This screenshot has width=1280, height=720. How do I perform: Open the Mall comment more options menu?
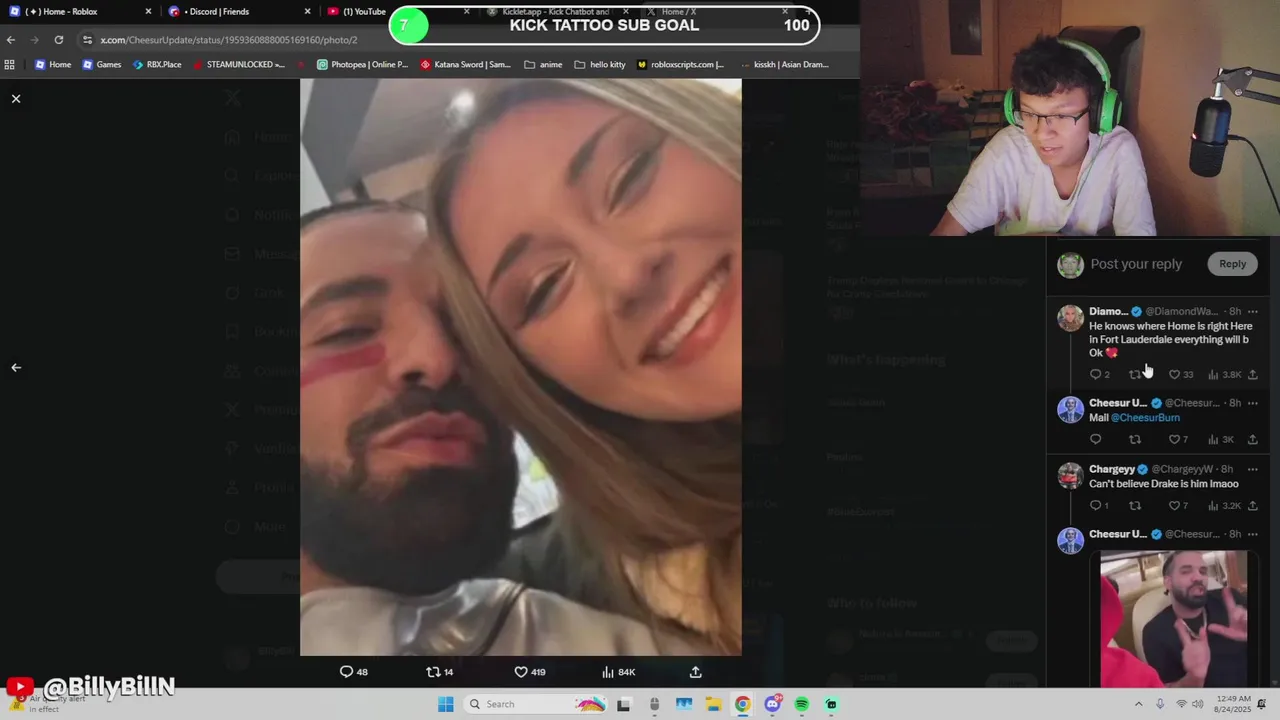pyautogui.click(x=1253, y=403)
